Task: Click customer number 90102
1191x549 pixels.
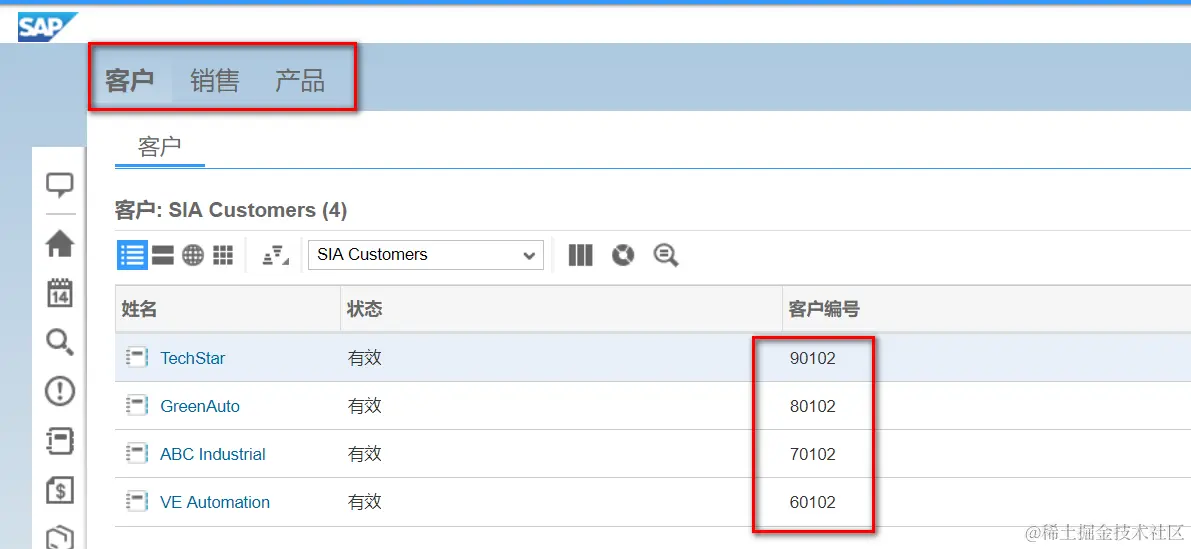Action: tap(813, 358)
